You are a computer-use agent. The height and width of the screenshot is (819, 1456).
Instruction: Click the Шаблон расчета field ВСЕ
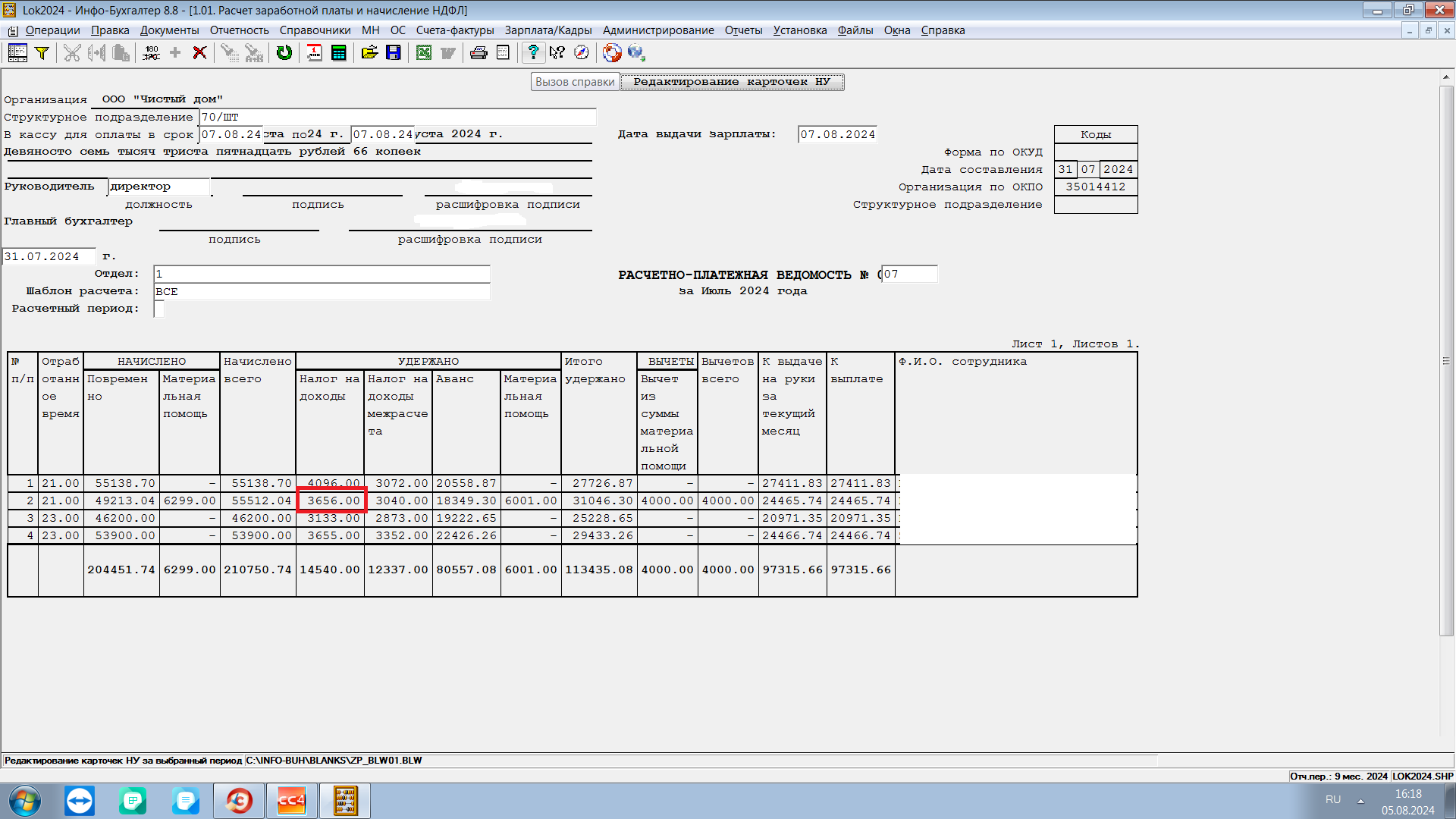click(322, 291)
